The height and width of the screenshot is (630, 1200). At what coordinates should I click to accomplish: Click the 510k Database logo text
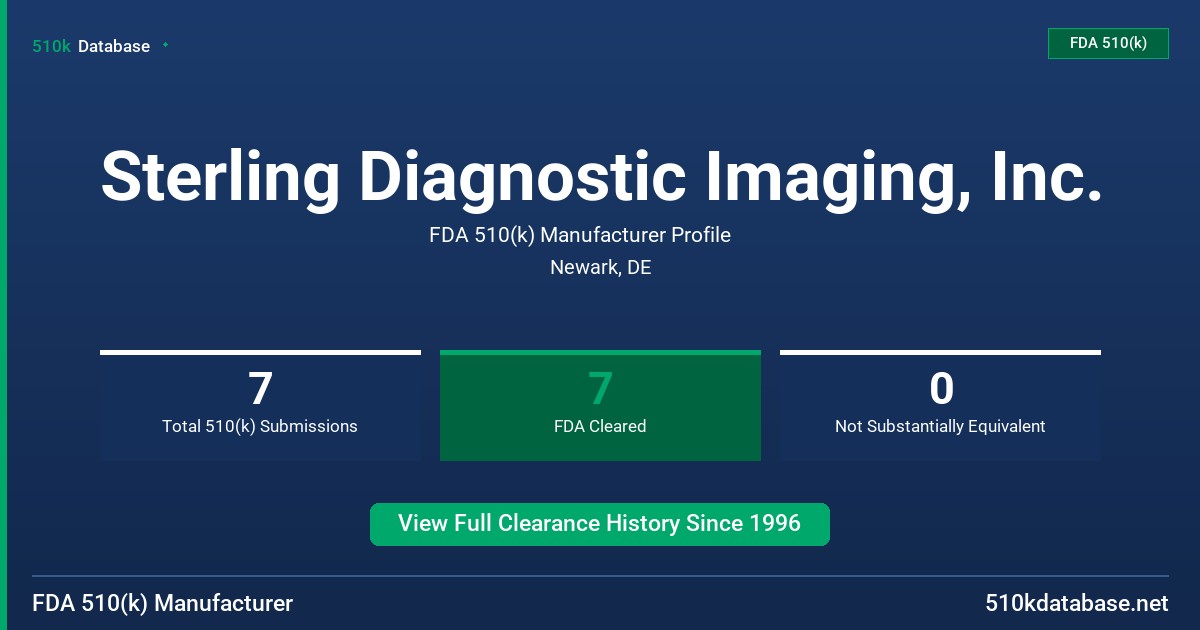(91, 46)
